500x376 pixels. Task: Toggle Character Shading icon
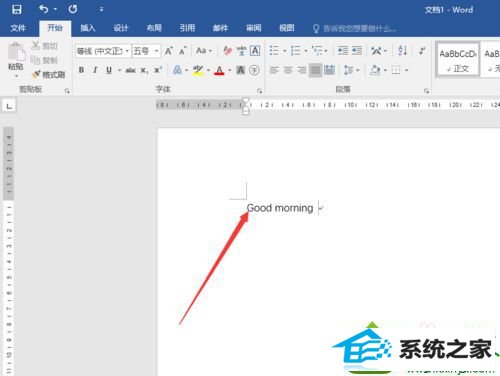pyautogui.click(x=240, y=70)
